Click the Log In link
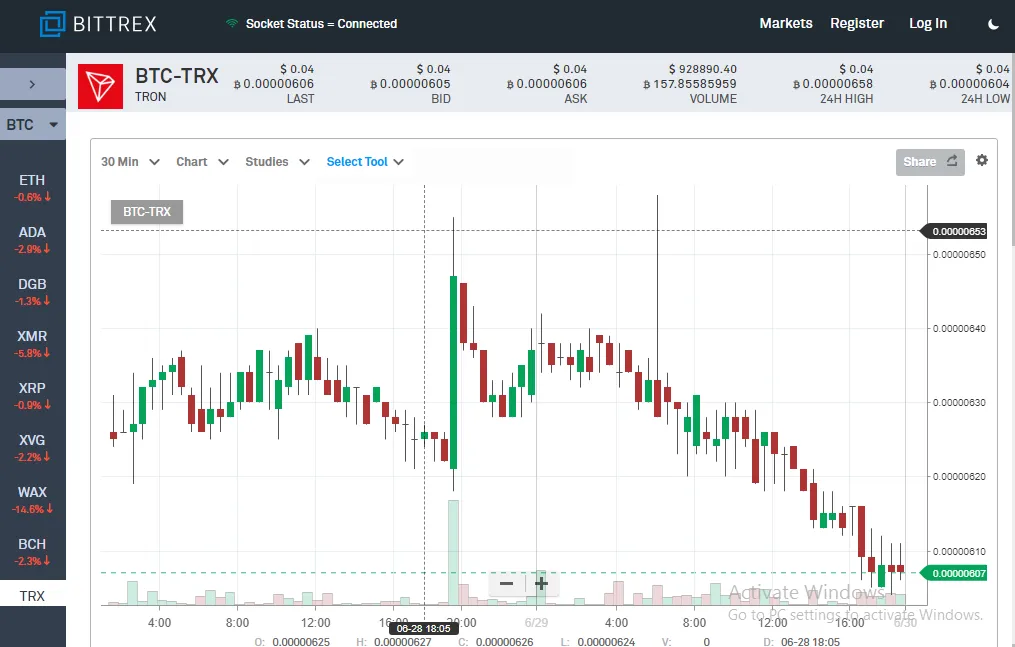The image size is (1015, 647). pyautogui.click(x=928, y=23)
